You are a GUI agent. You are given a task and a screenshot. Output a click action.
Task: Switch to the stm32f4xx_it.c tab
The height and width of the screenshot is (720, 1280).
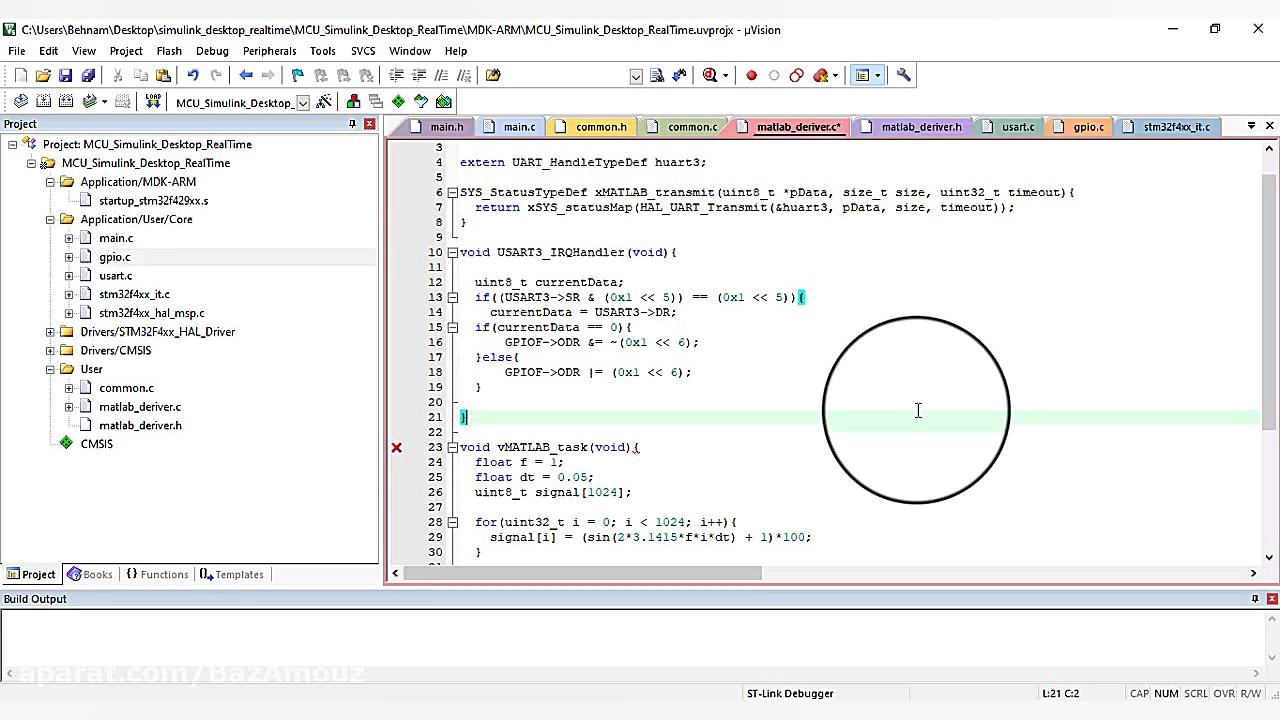pyautogui.click(x=1168, y=127)
